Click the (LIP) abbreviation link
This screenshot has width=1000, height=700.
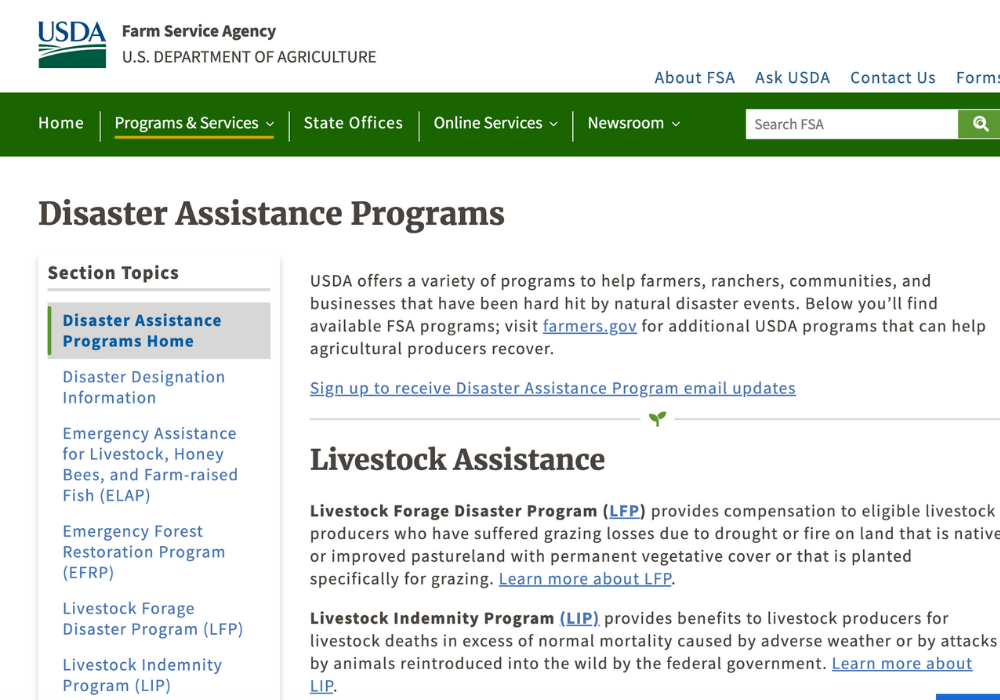point(579,618)
